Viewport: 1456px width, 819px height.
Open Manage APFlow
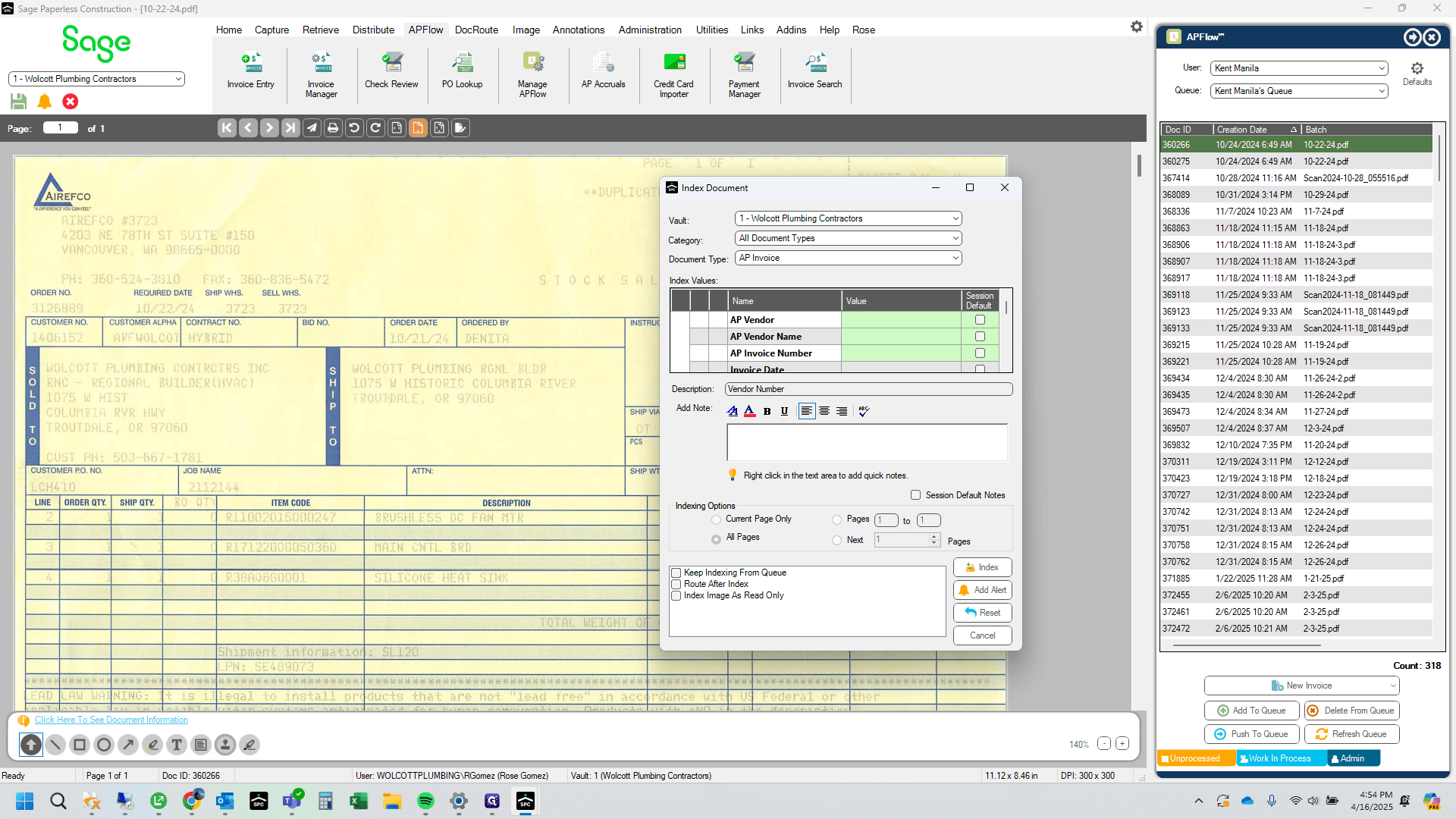point(532,75)
